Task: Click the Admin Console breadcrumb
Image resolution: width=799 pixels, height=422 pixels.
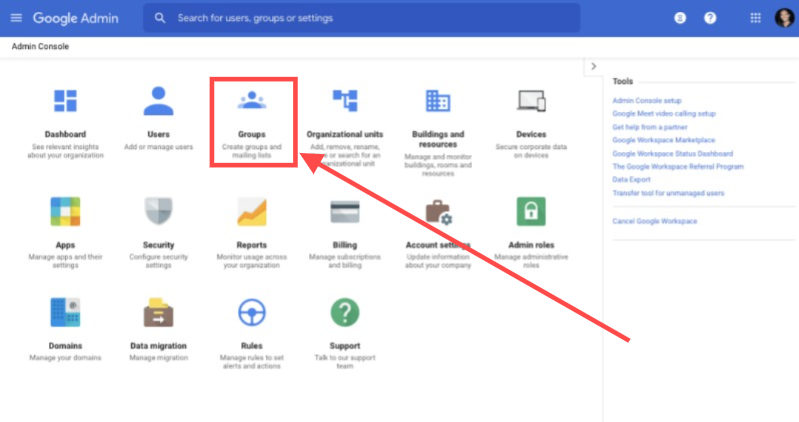Action: (x=40, y=46)
